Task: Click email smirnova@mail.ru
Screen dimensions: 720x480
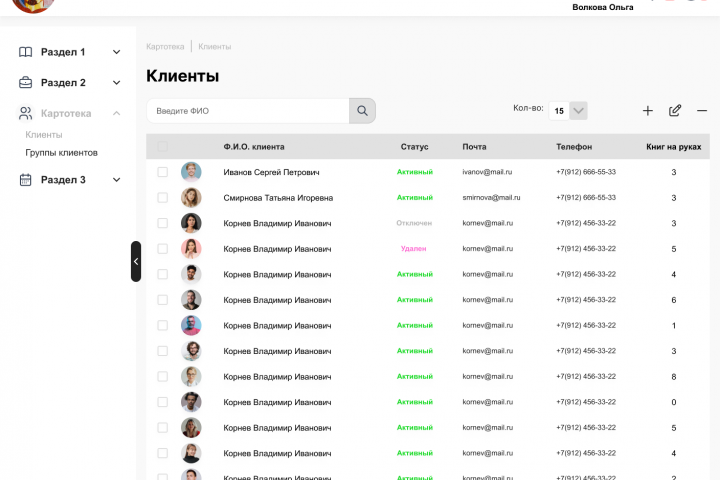Action: point(491,198)
